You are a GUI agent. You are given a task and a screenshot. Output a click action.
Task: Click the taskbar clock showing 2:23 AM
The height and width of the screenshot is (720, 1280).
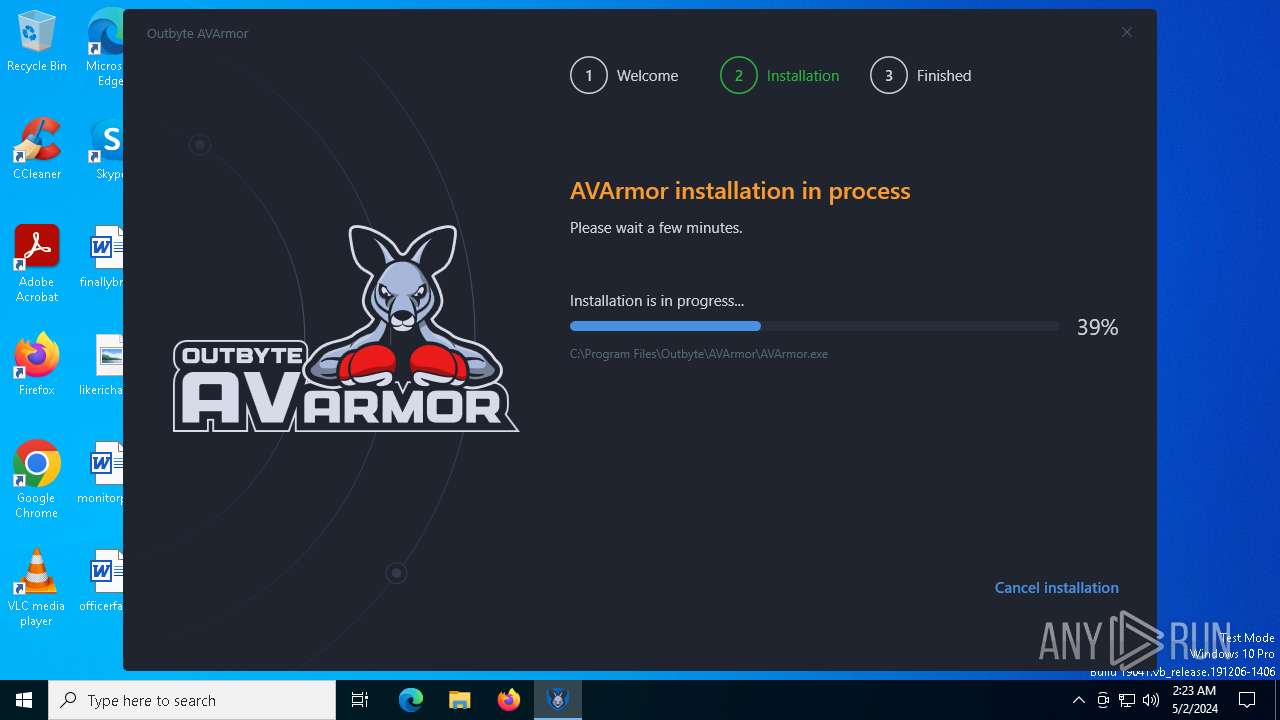[x=1194, y=700]
